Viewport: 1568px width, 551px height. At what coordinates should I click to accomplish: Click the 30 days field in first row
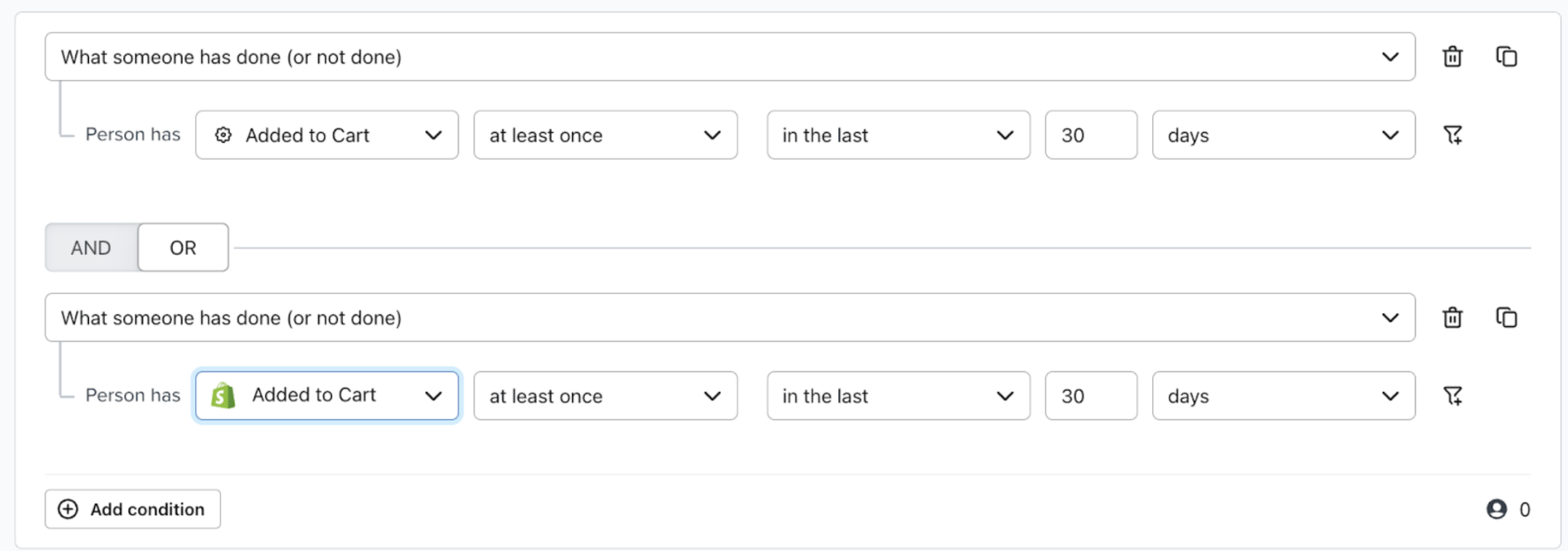point(1090,134)
